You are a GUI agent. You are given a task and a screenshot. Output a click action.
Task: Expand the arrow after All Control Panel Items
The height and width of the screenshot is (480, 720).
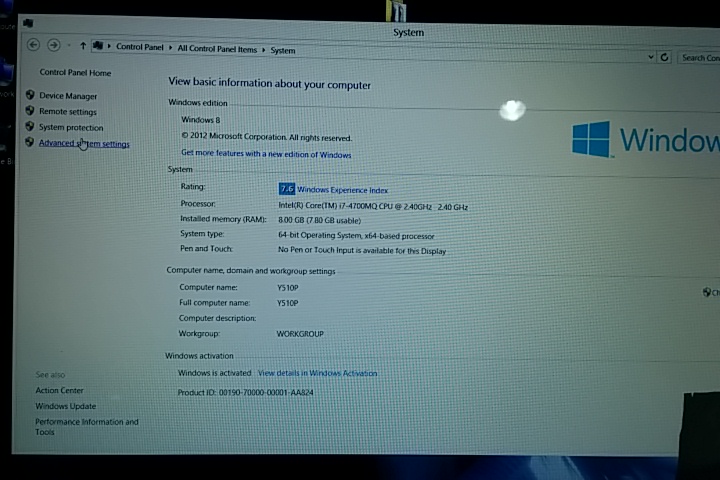point(264,50)
